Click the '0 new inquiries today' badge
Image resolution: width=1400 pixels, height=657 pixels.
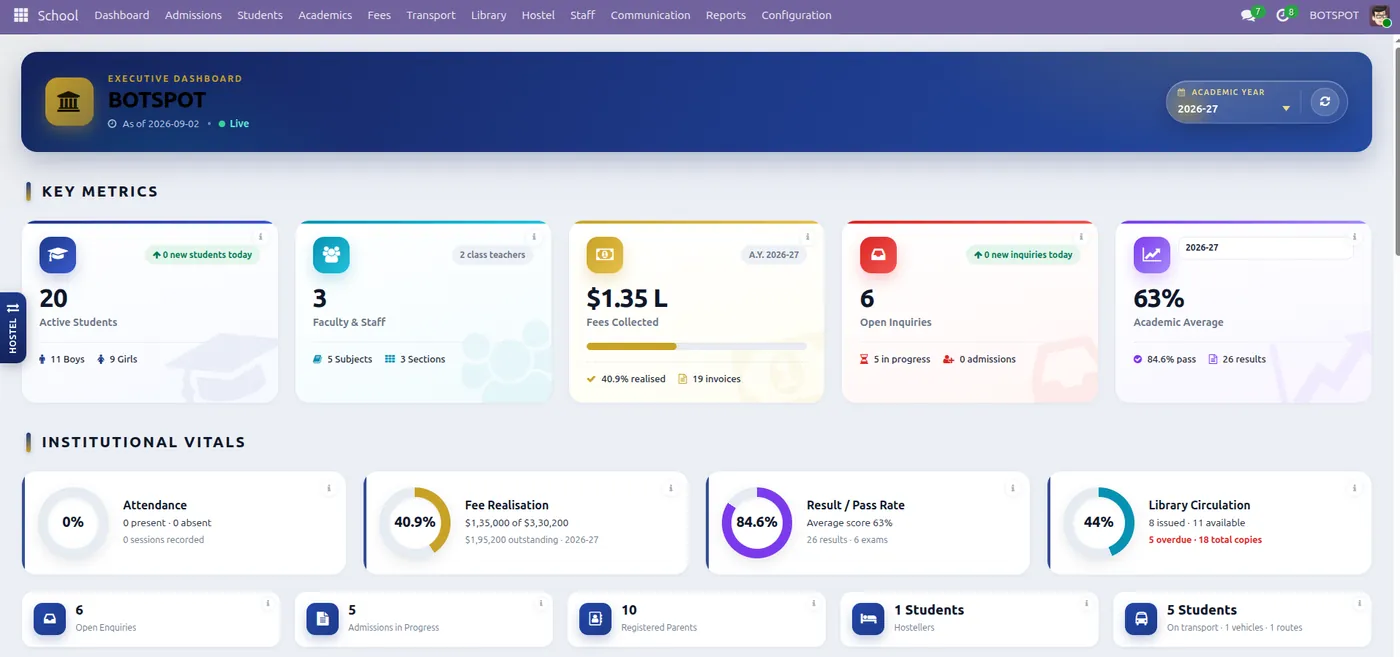pyautogui.click(x=1023, y=255)
